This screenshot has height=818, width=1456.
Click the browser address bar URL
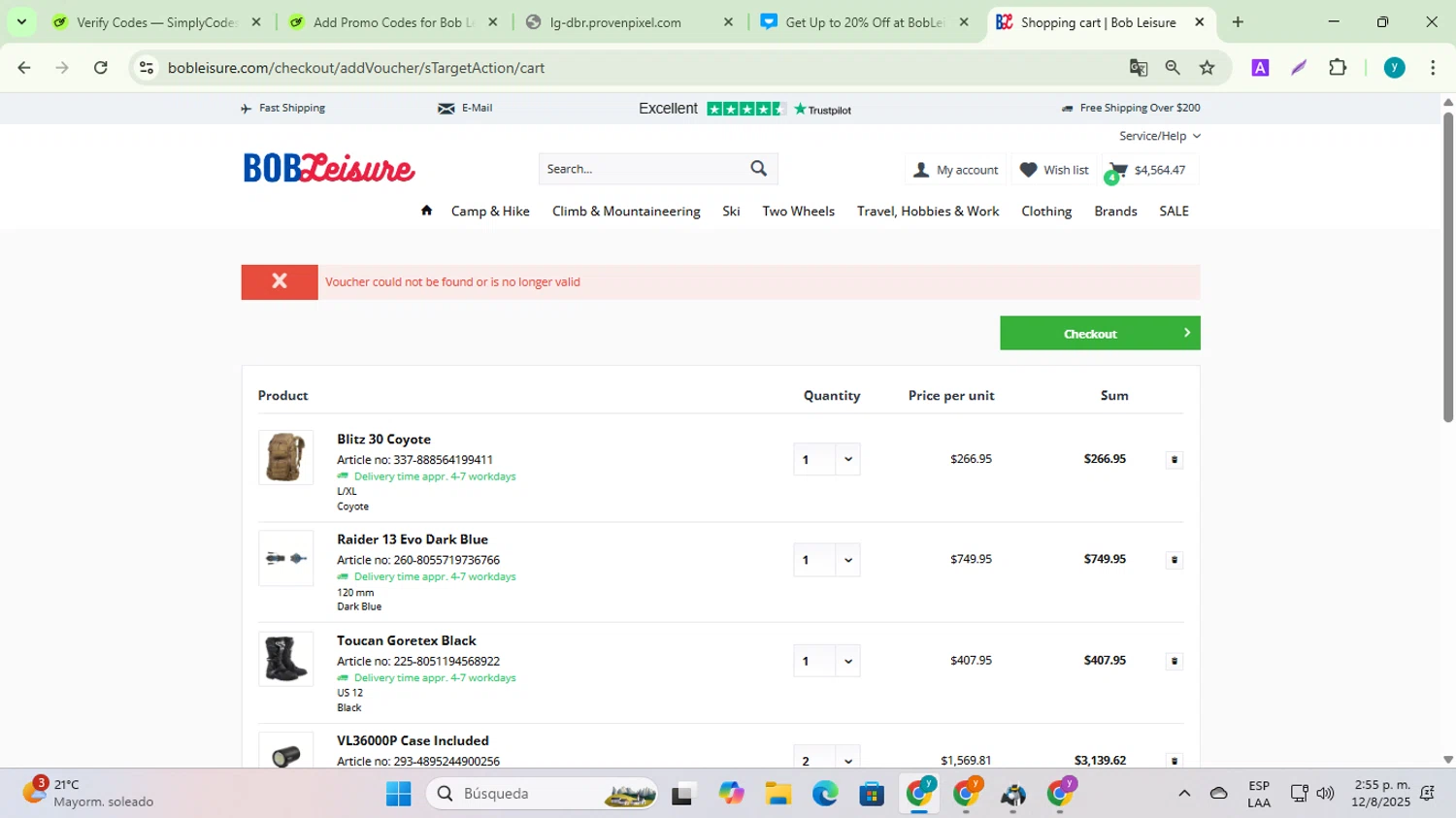356,68
